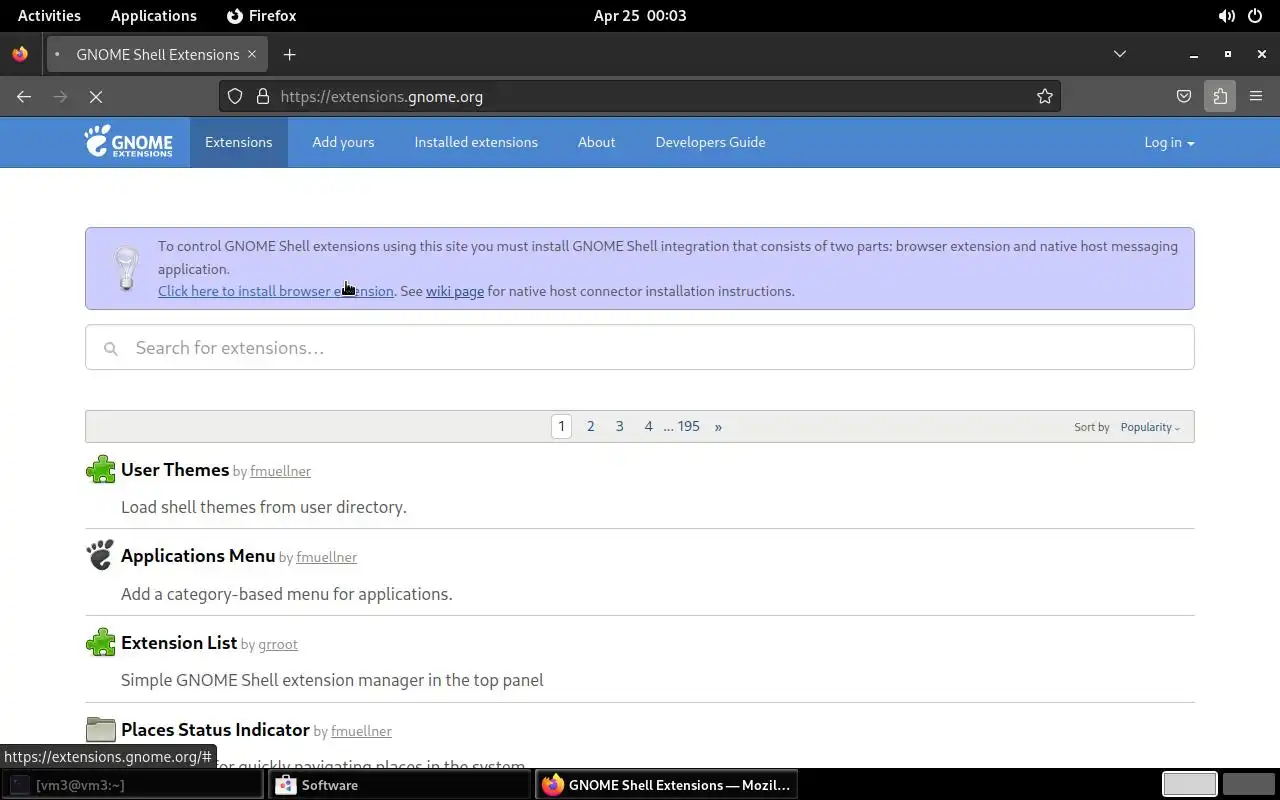1280x800 pixels.
Task: Stop loading the page
Action: point(96,96)
